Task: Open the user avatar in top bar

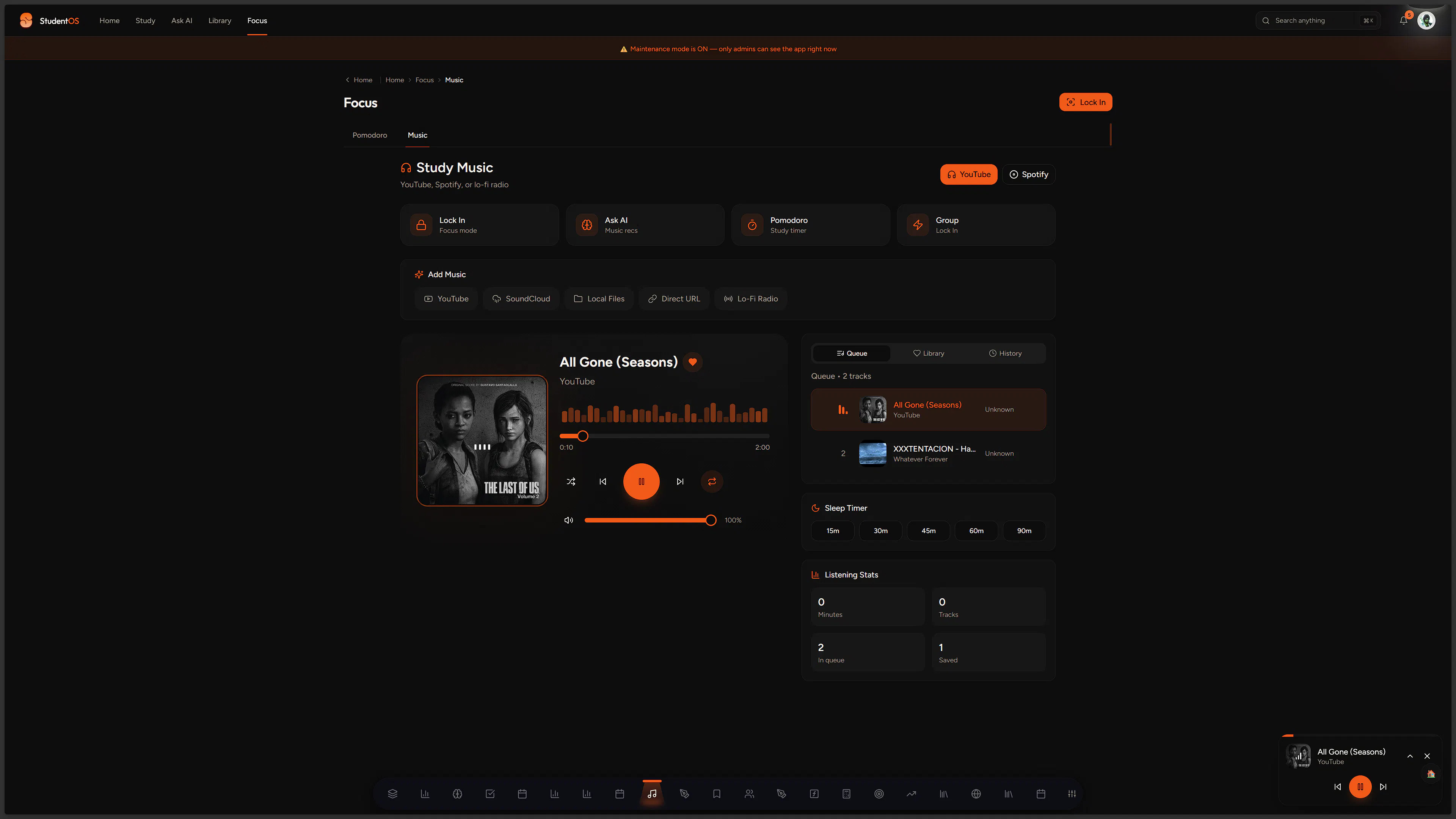Action: (1426, 20)
